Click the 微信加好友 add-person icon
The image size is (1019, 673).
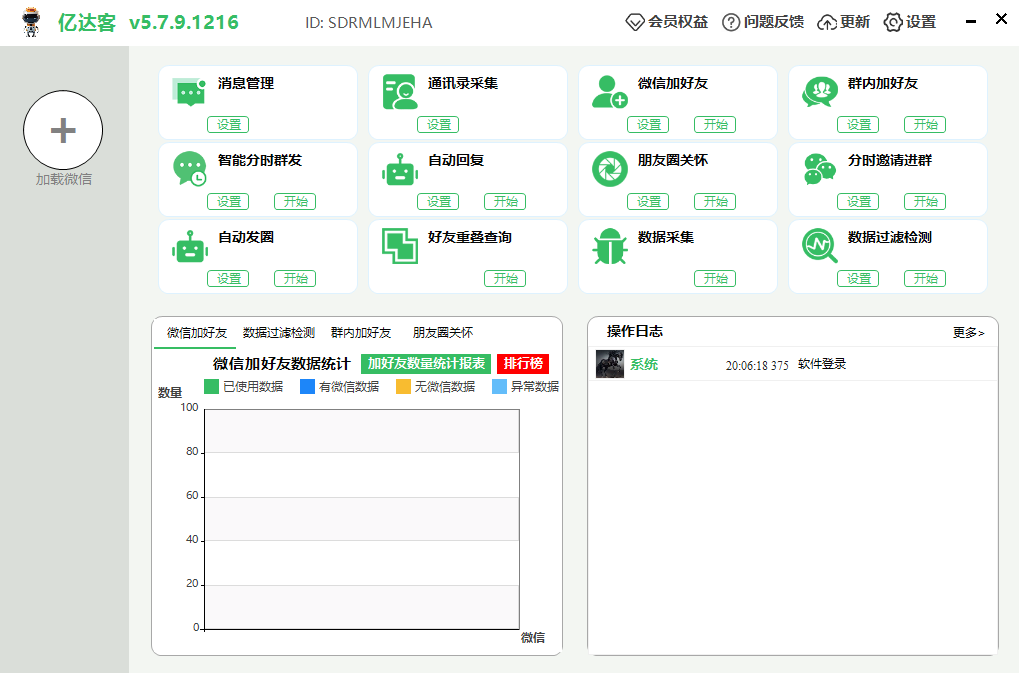point(609,92)
